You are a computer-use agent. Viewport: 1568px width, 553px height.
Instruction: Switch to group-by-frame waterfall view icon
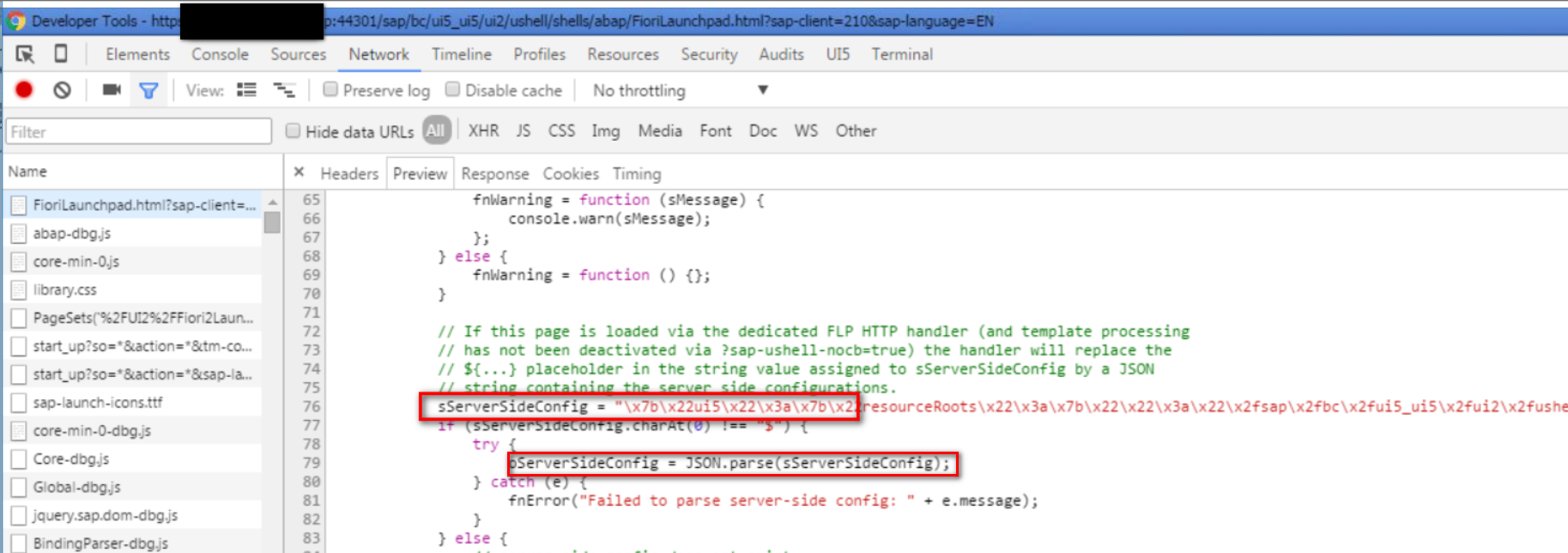[284, 89]
